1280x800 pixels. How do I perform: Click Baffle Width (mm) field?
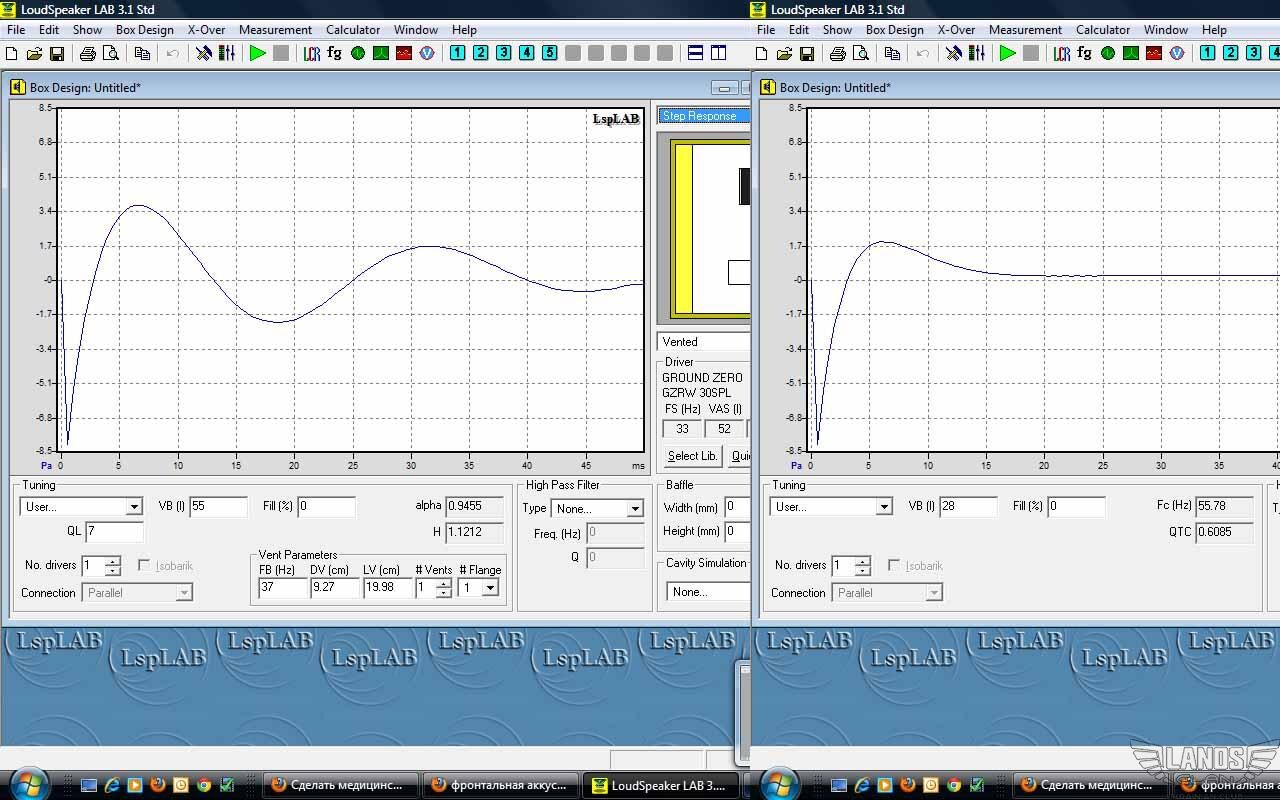[737, 507]
